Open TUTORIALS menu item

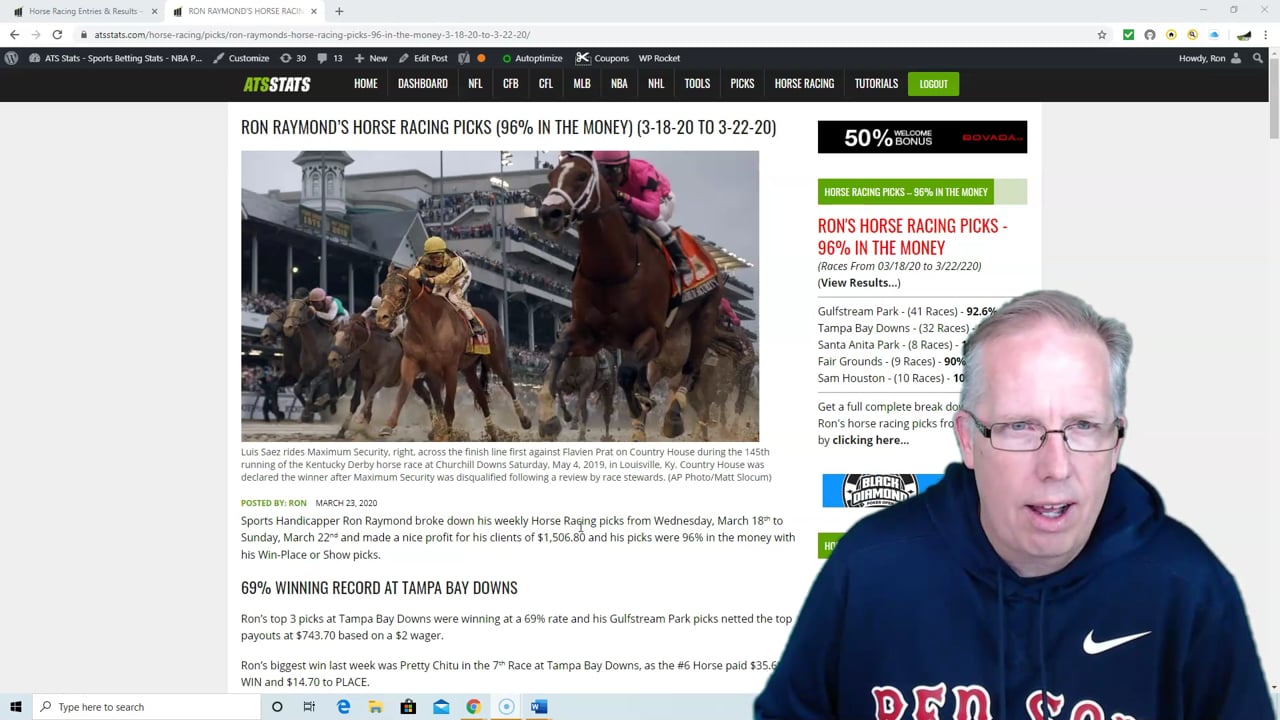coord(876,84)
